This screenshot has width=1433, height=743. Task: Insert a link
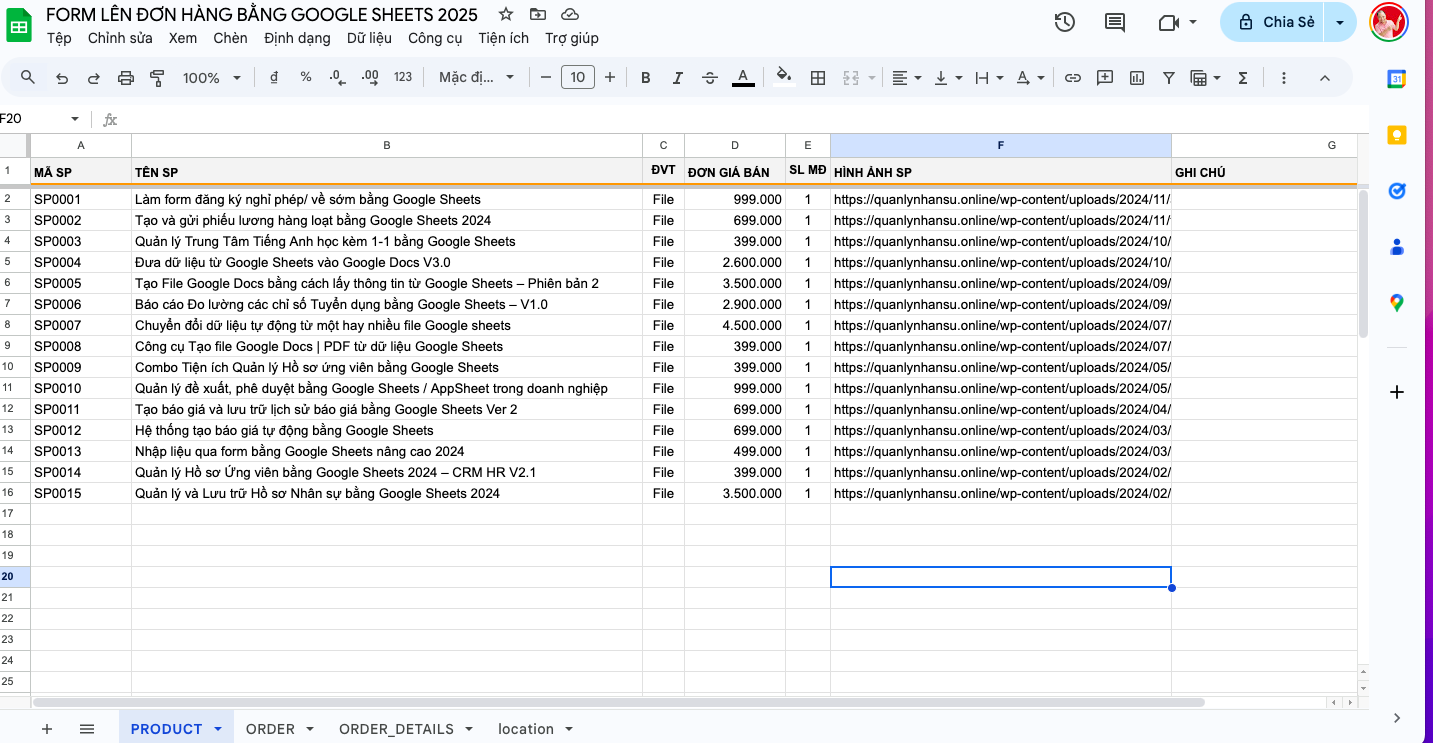click(x=1071, y=77)
